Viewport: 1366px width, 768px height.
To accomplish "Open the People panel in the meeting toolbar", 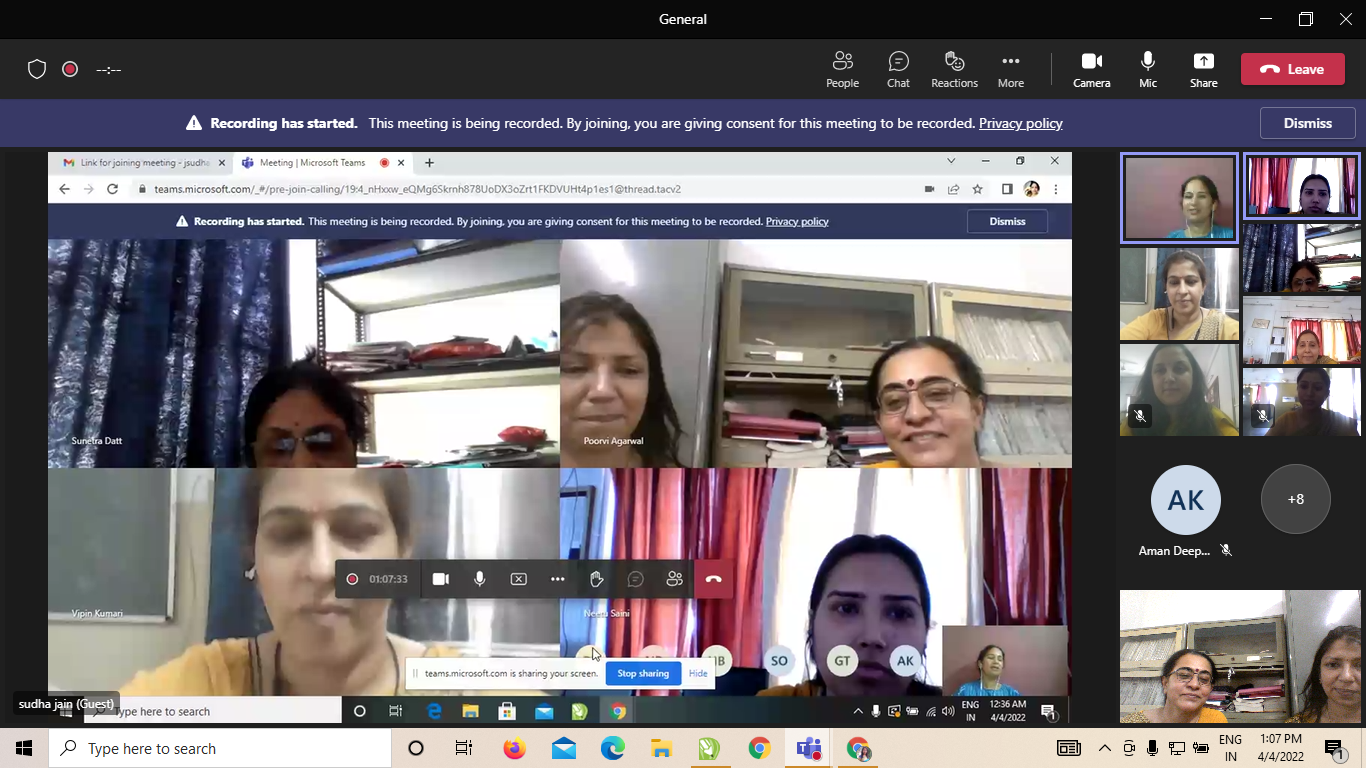I will [842, 69].
